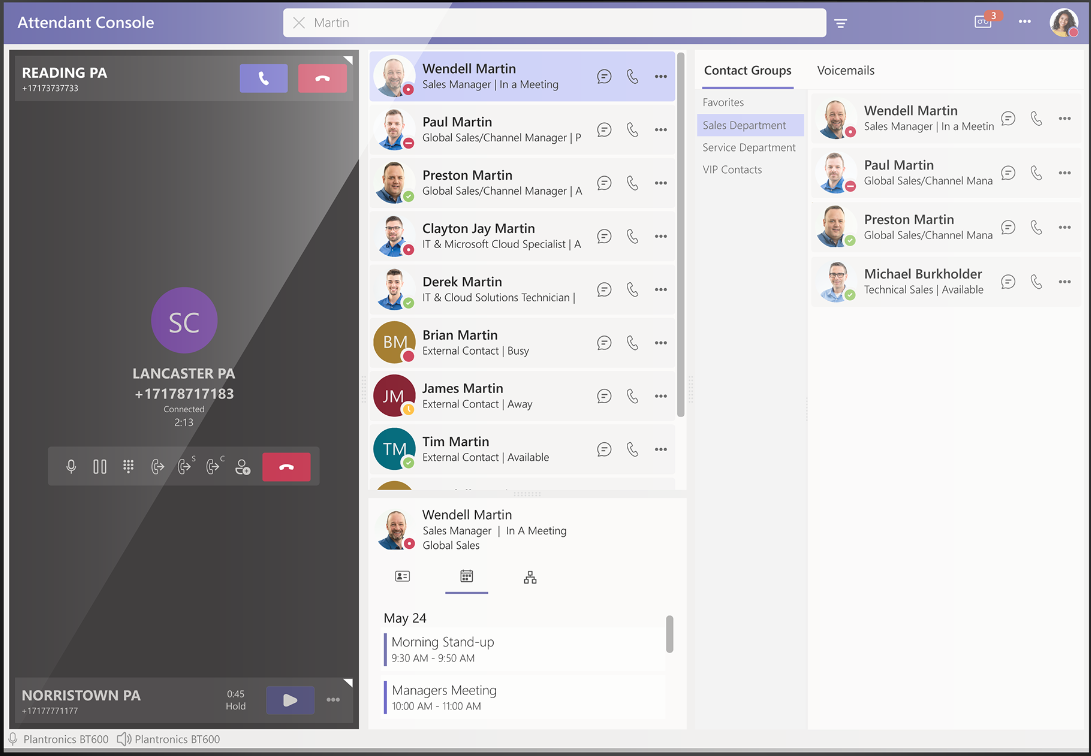Message Preston Martin from search results
The image size is (1091, 756).
[x=604, y=183]
